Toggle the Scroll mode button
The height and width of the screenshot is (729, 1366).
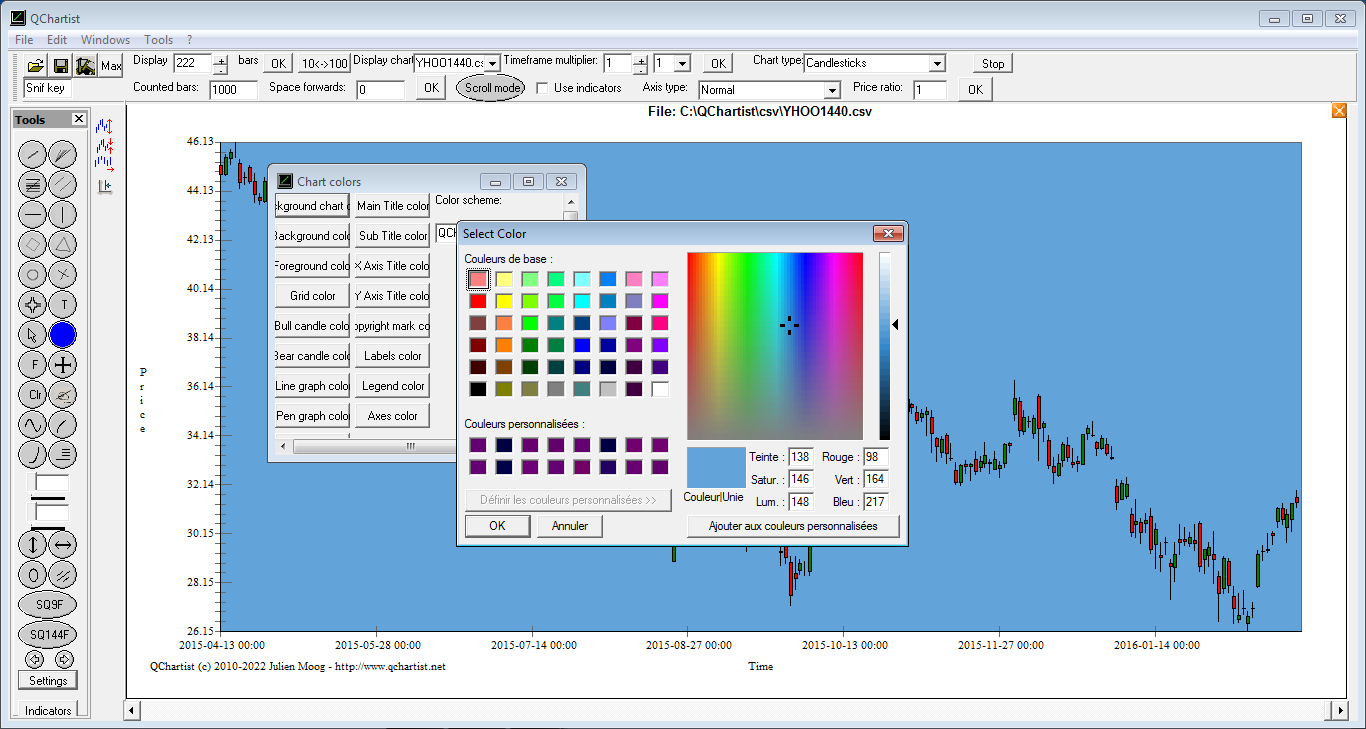point(490,88)
